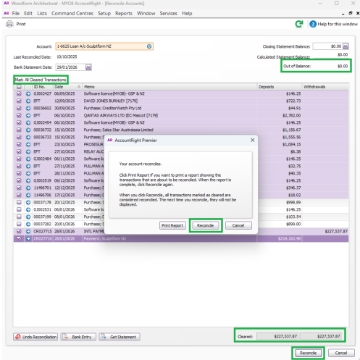Open detail arrow for 28/11/2025 EFT row

[28, 173]
